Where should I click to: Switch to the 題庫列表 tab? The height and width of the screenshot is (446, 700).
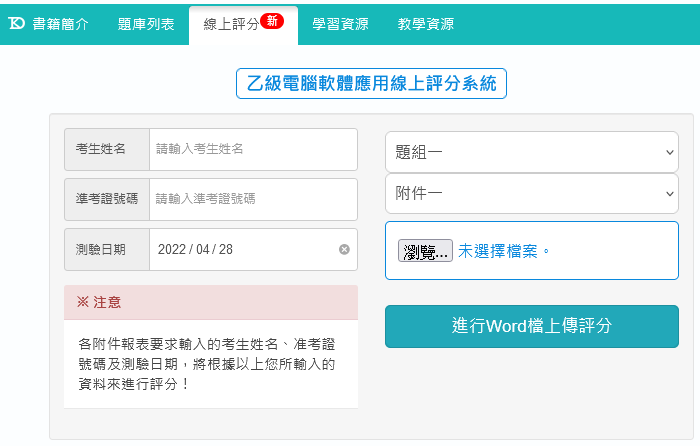(145, 24)
